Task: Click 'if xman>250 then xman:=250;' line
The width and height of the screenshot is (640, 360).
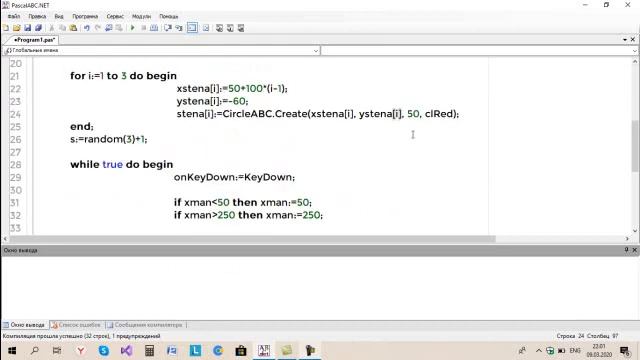Action: tap(248, 215)
